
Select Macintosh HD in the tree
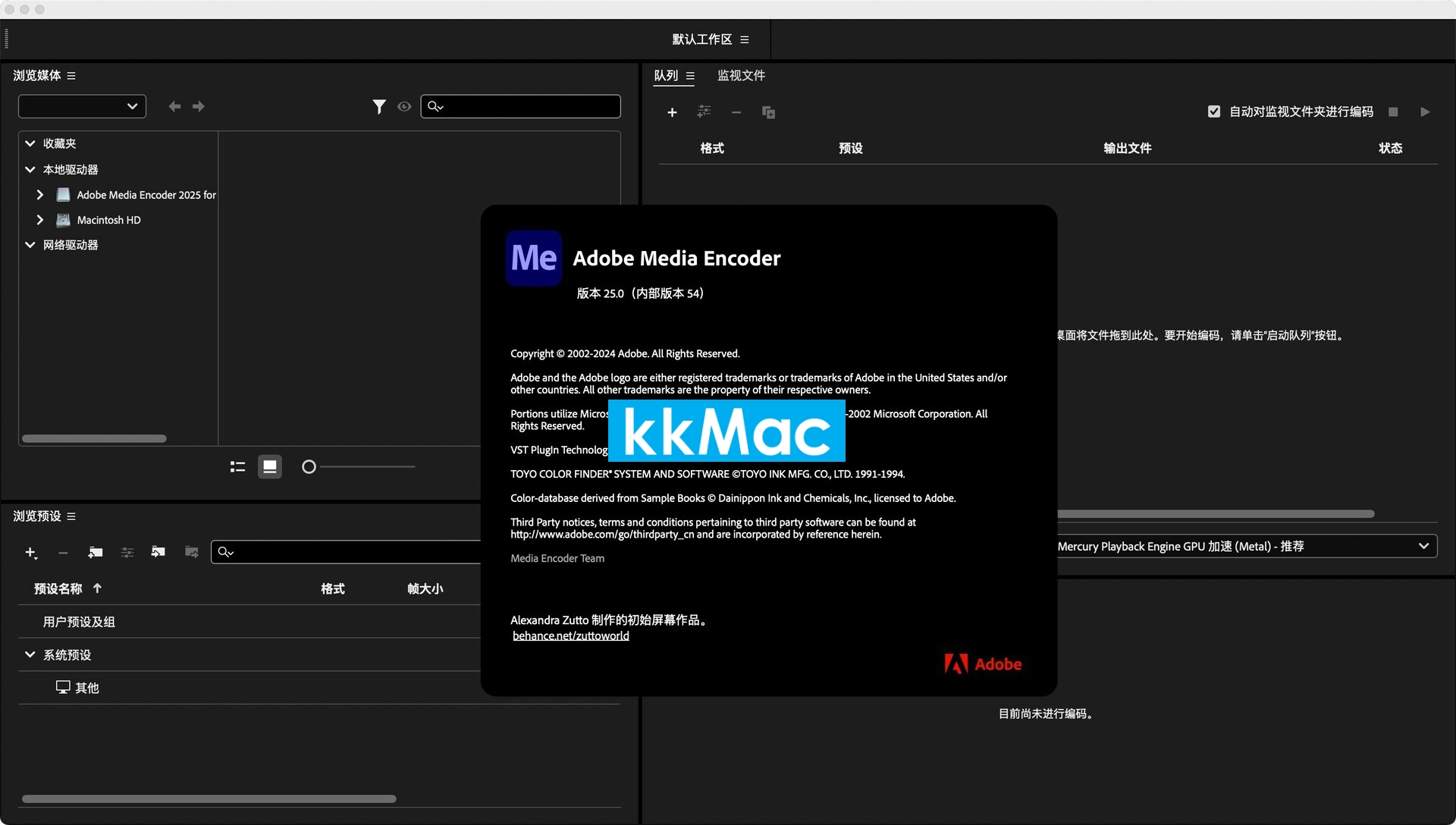(x=108, y=220)
